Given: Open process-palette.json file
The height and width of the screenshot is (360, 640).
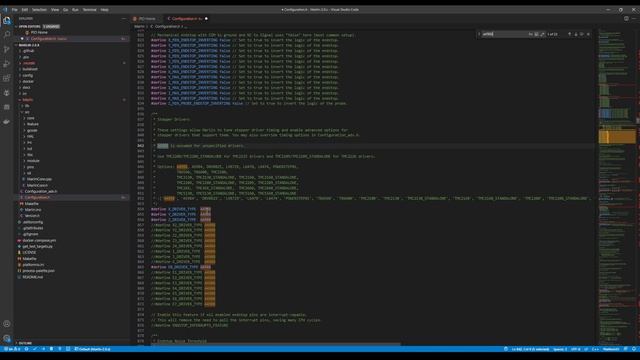Looking at the screenshot, I should pos(38,271).
